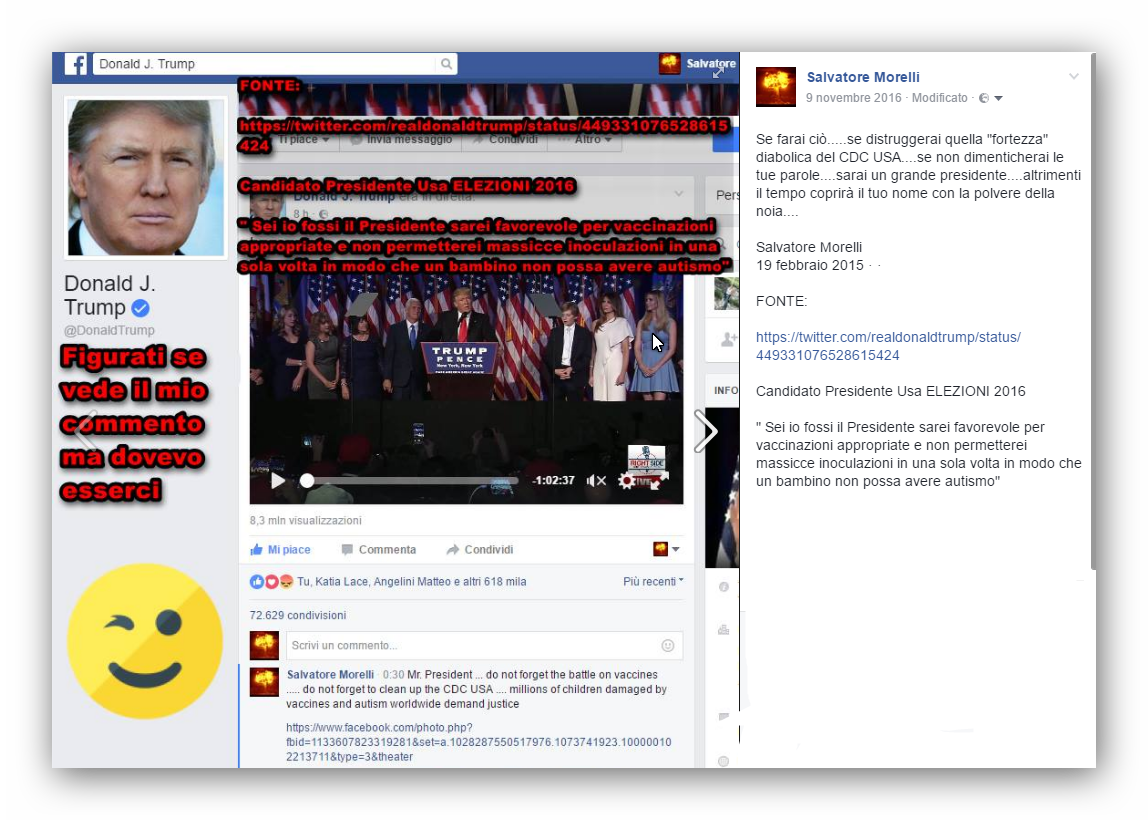Screen dimensions: 1148x820
Task: Click the video progress bar
Action: (x=411, y=480)
